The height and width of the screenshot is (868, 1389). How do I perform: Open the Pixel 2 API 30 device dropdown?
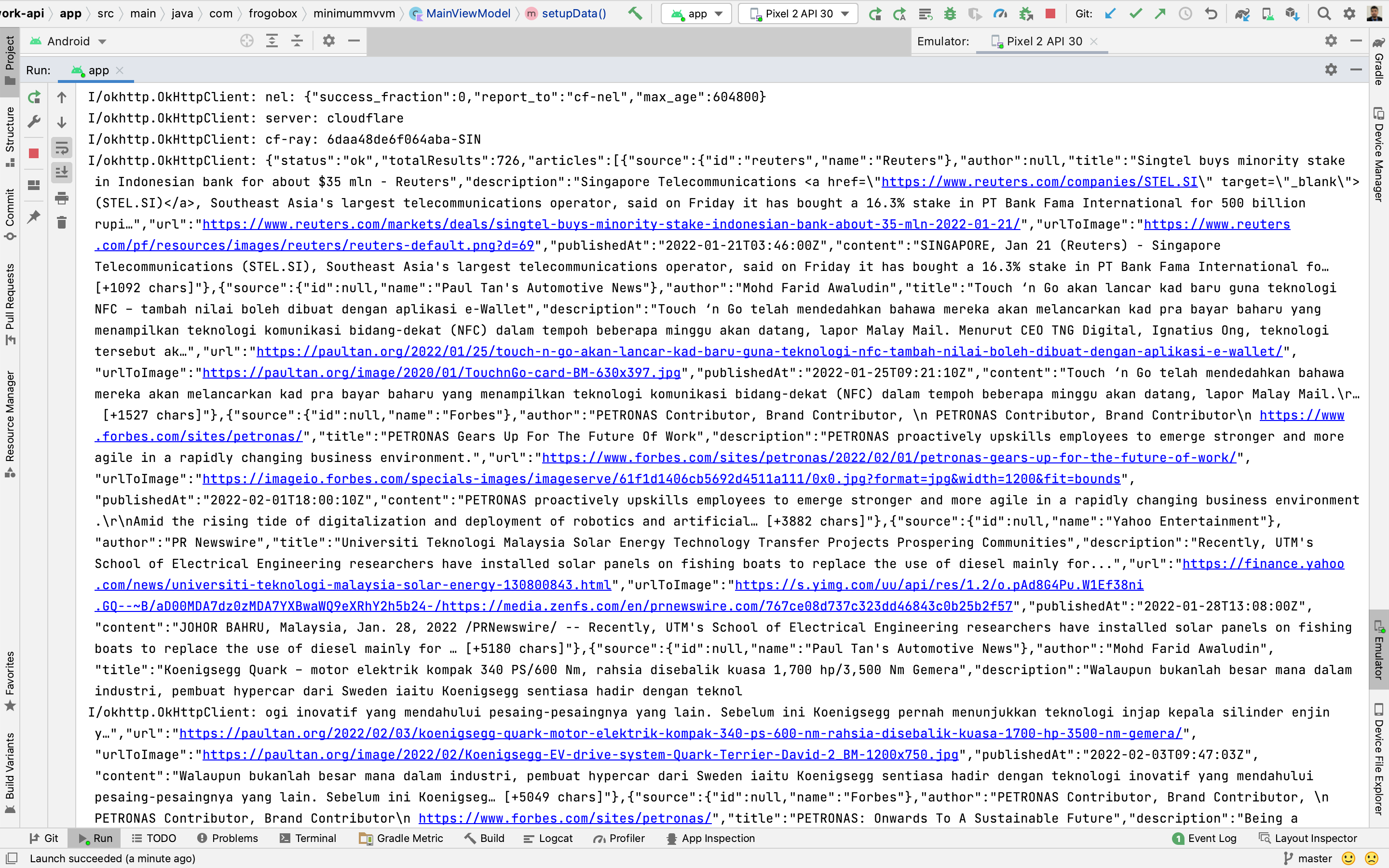click(x=798, y=14)
